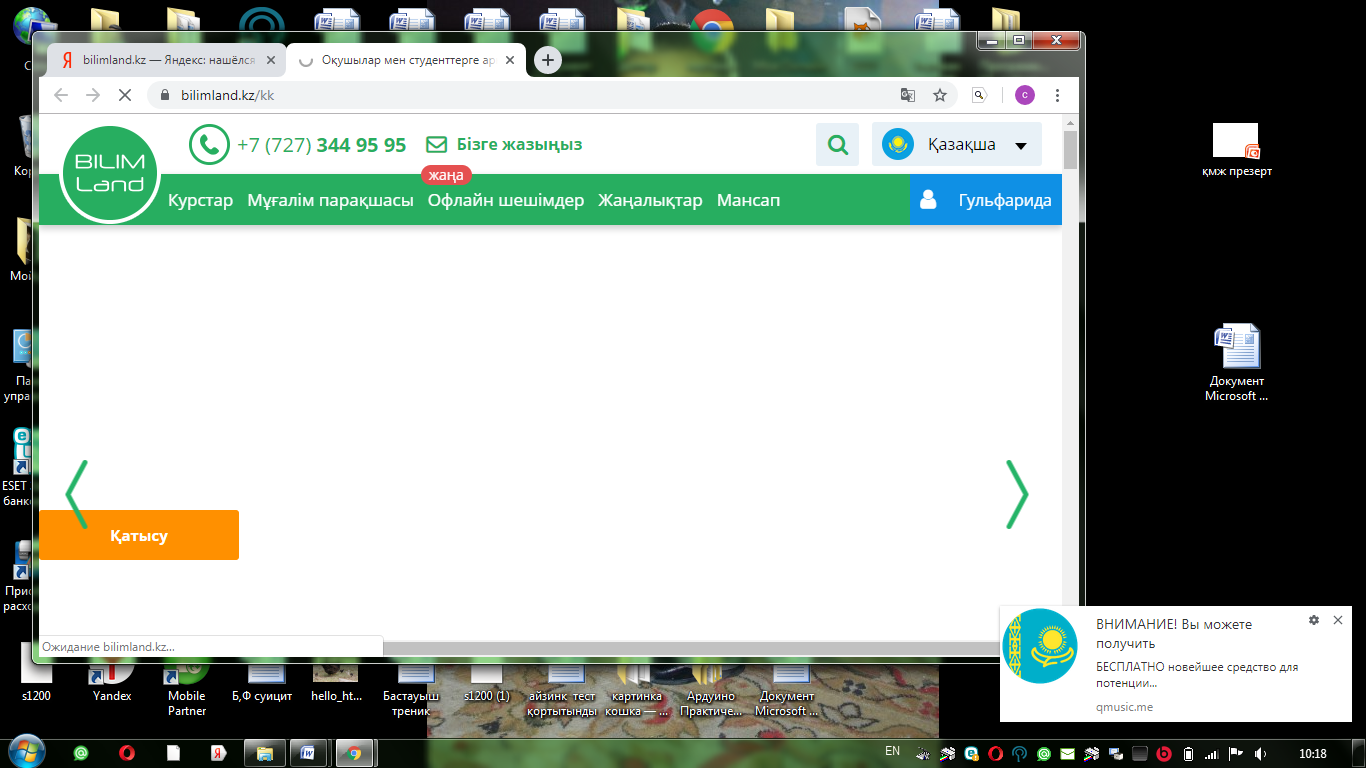
Task: Click the ВНИМАНИЕ notification text
Action: point(1174,634)
